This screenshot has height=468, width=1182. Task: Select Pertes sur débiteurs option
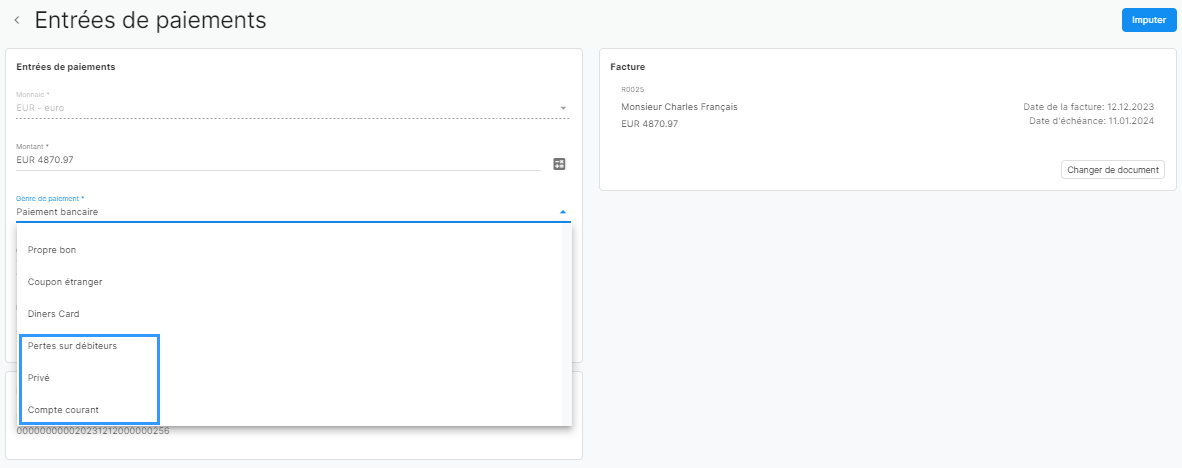pos(290,346)
